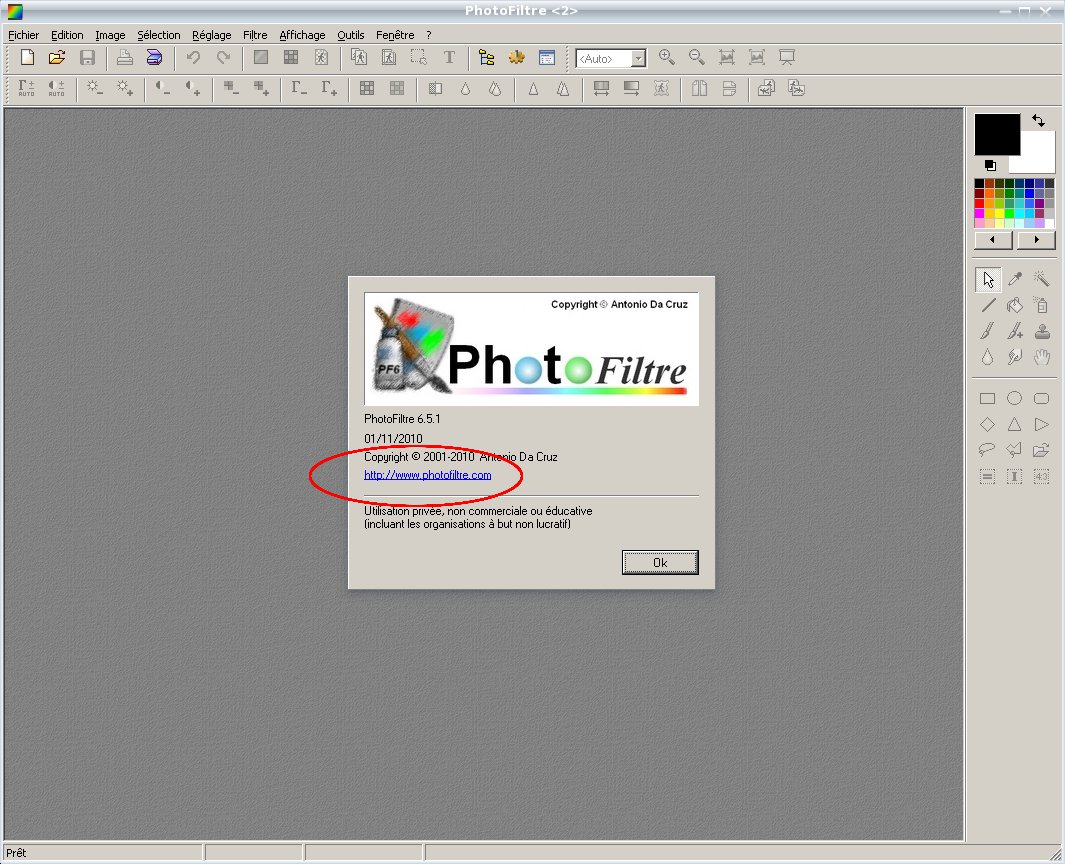Open the Fichier menu
Viewport: 1065px width, 864px height.
[x=24, y=35]
